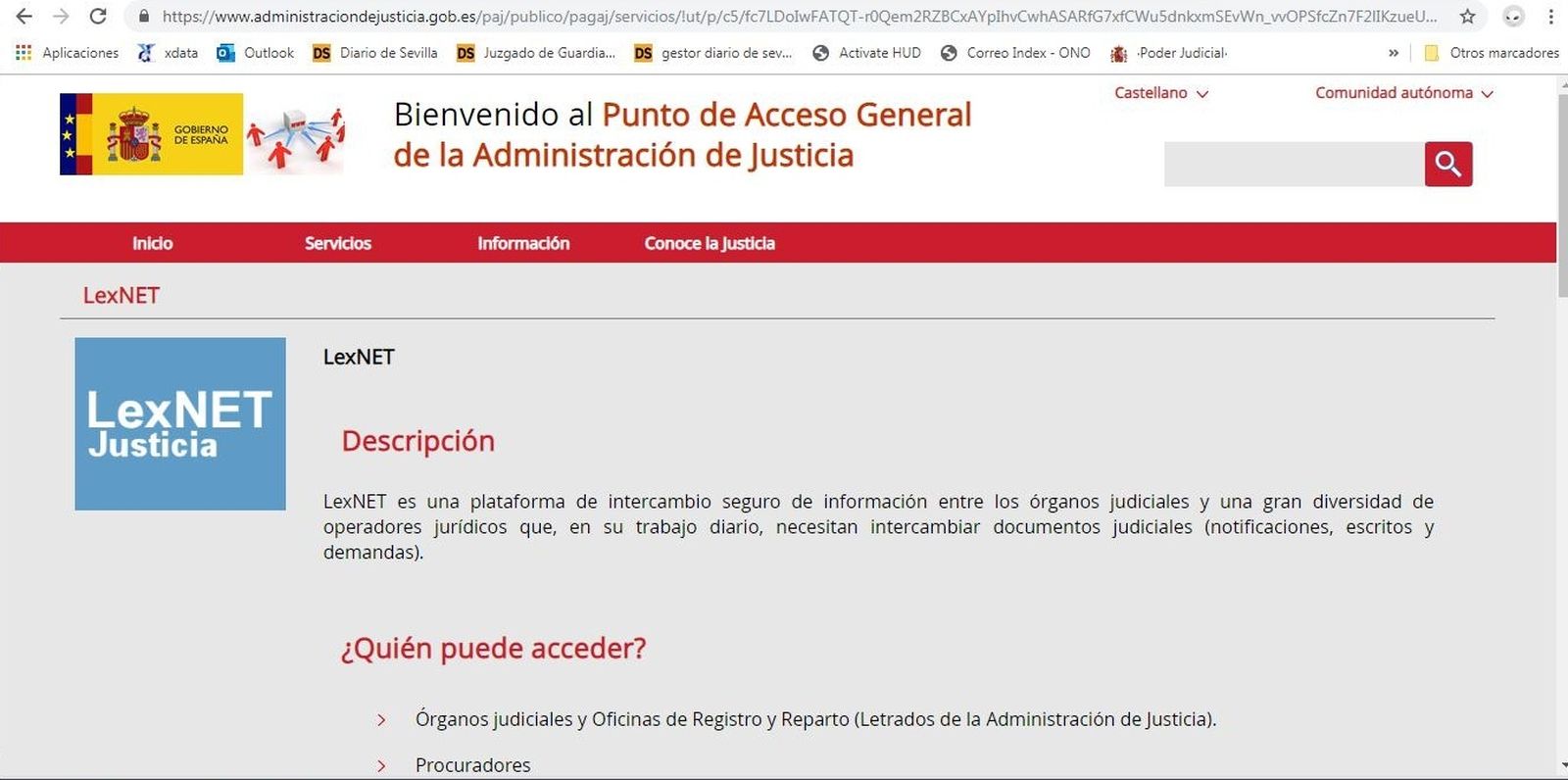Reload the page with the refresh icon

coord(98,16)
